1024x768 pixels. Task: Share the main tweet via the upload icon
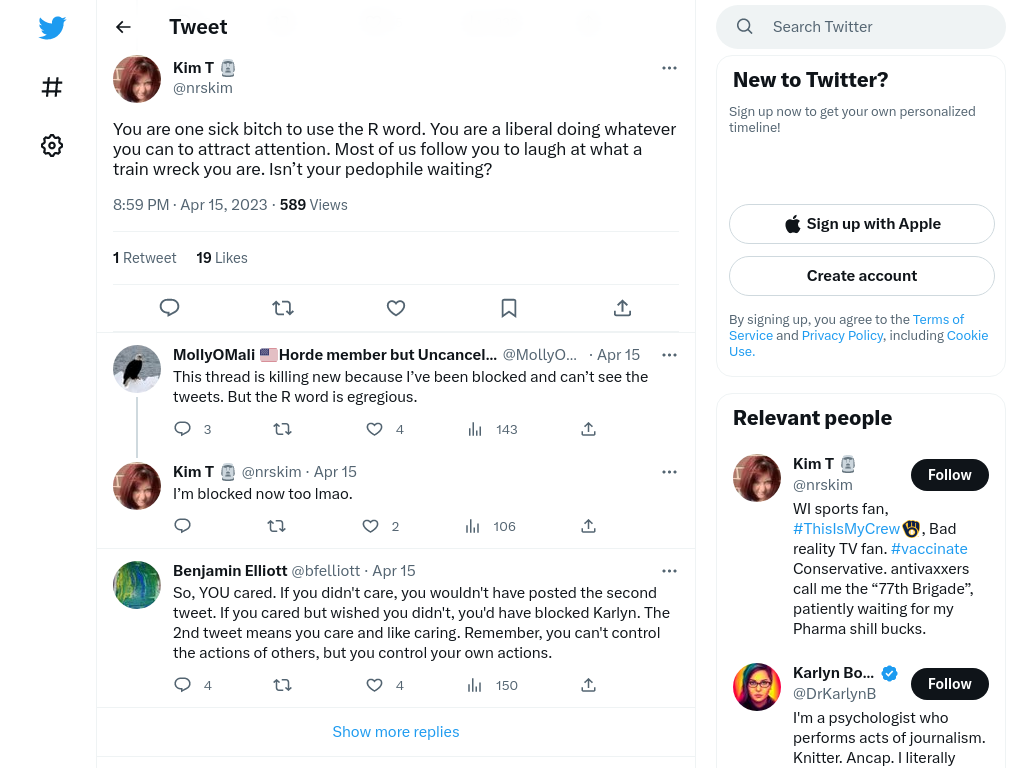[622, 308]
